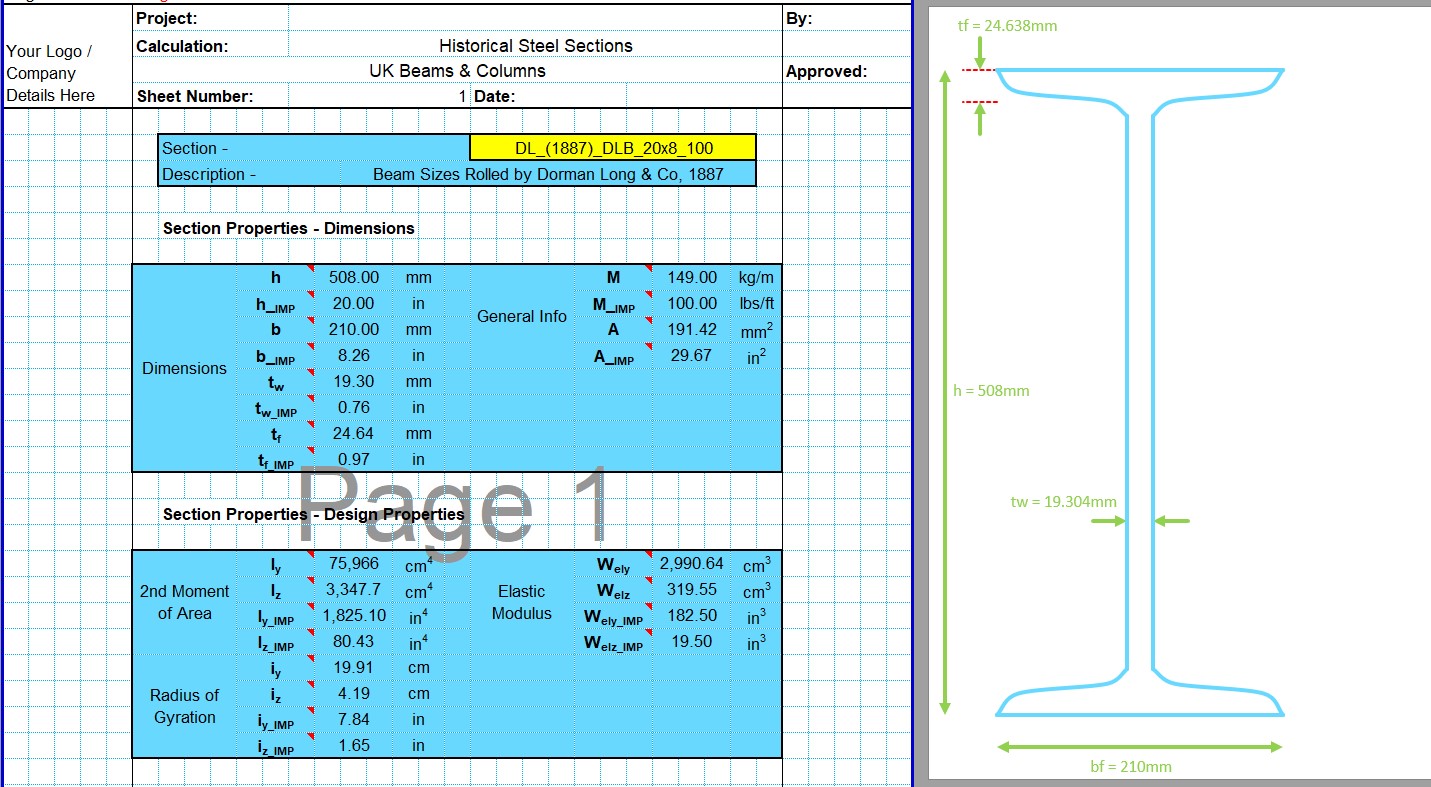Select the iy_IMP value 7.84 cell

click(x=354, y=719)
